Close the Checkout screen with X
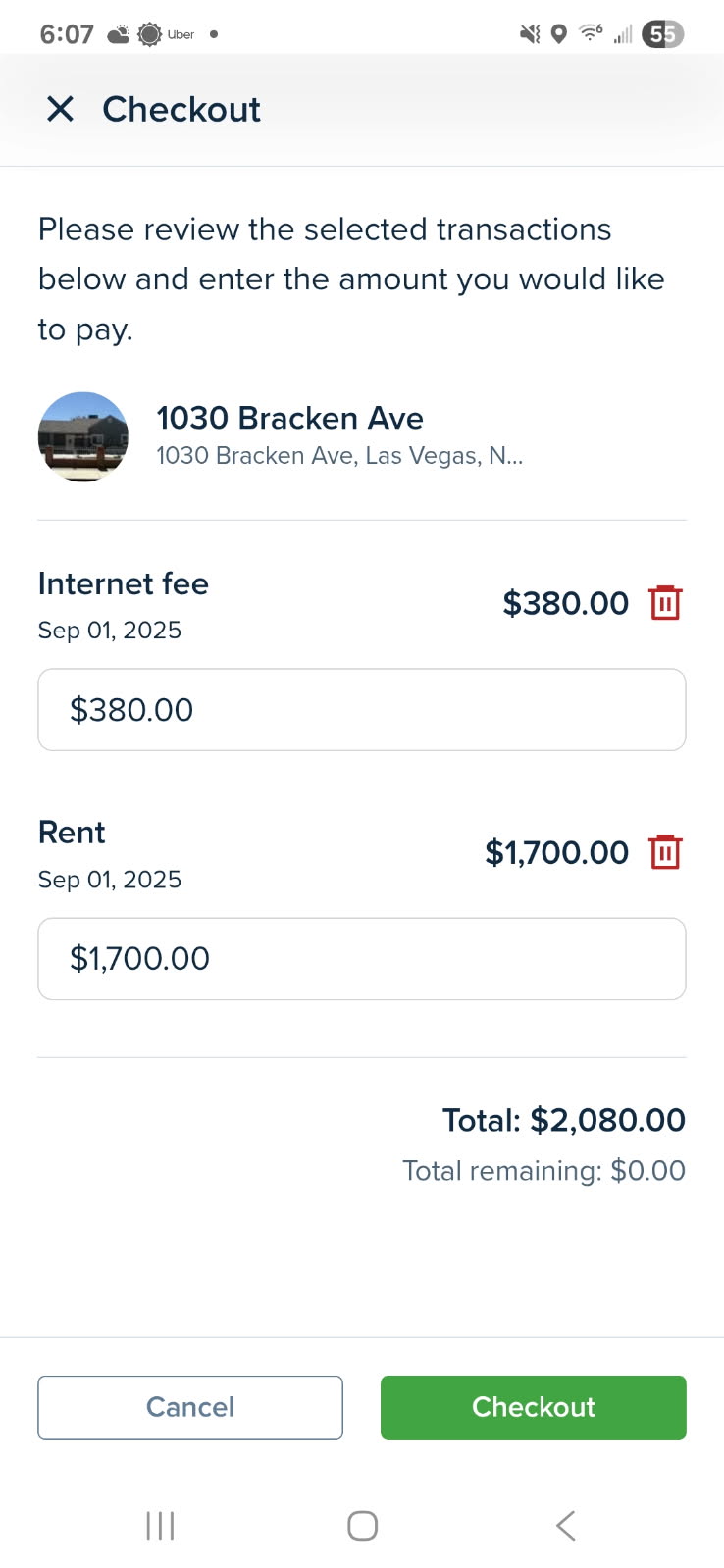The image size is (724, 1568). coord(61,109)
